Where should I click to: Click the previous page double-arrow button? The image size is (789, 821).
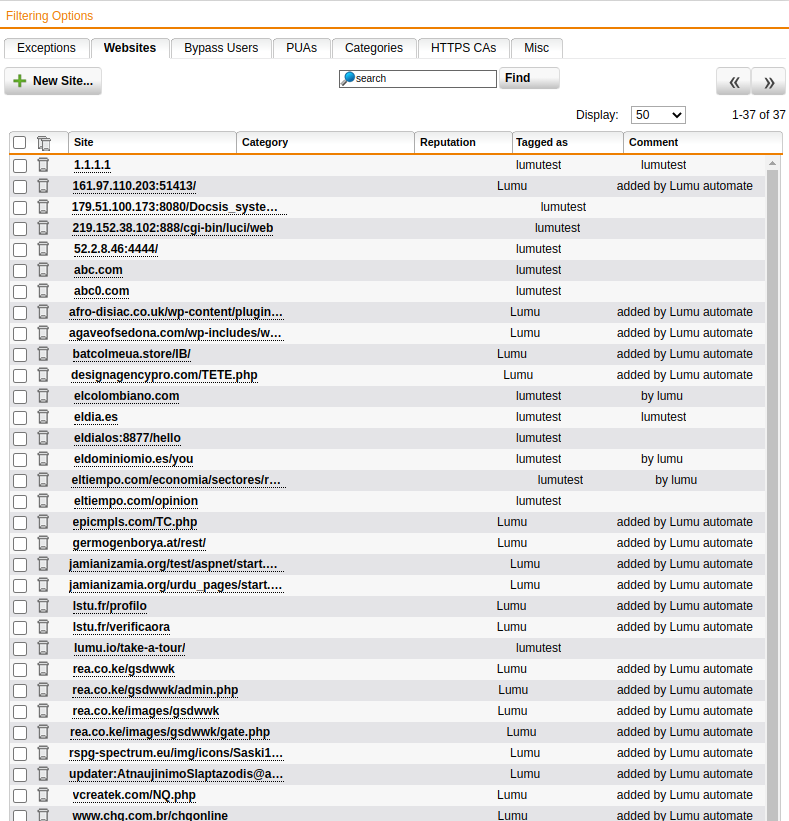tap(733, 82)
